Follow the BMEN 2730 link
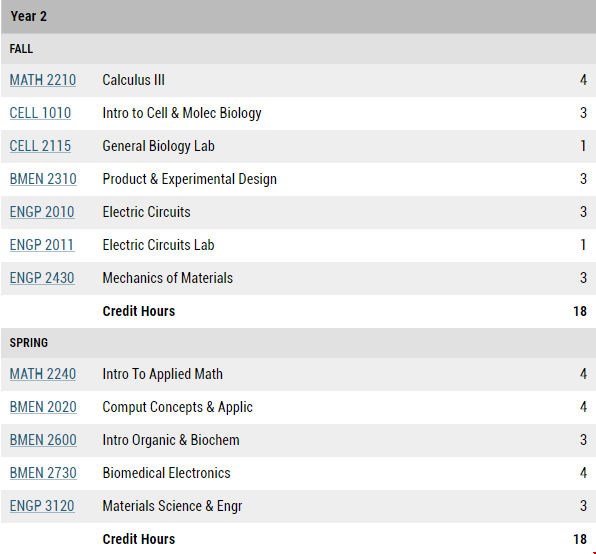596x554 pixels. (43, 473)
